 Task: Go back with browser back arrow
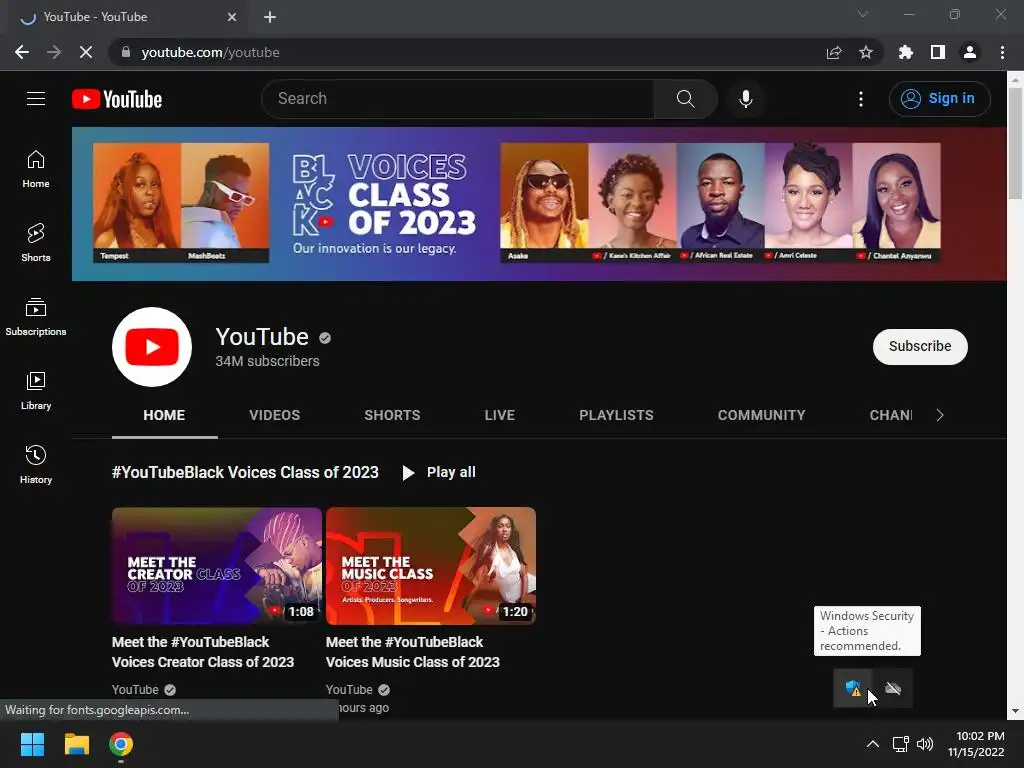(22, 52)
